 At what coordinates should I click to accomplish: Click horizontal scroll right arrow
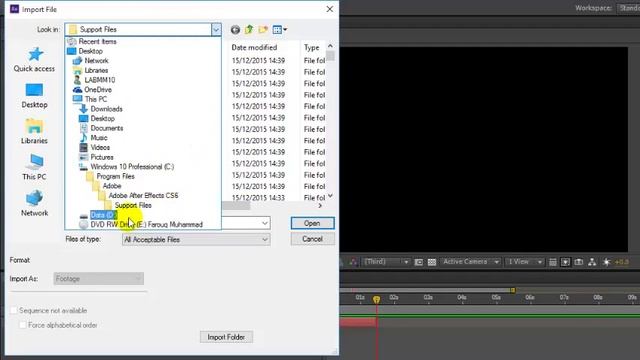(320, 205)
